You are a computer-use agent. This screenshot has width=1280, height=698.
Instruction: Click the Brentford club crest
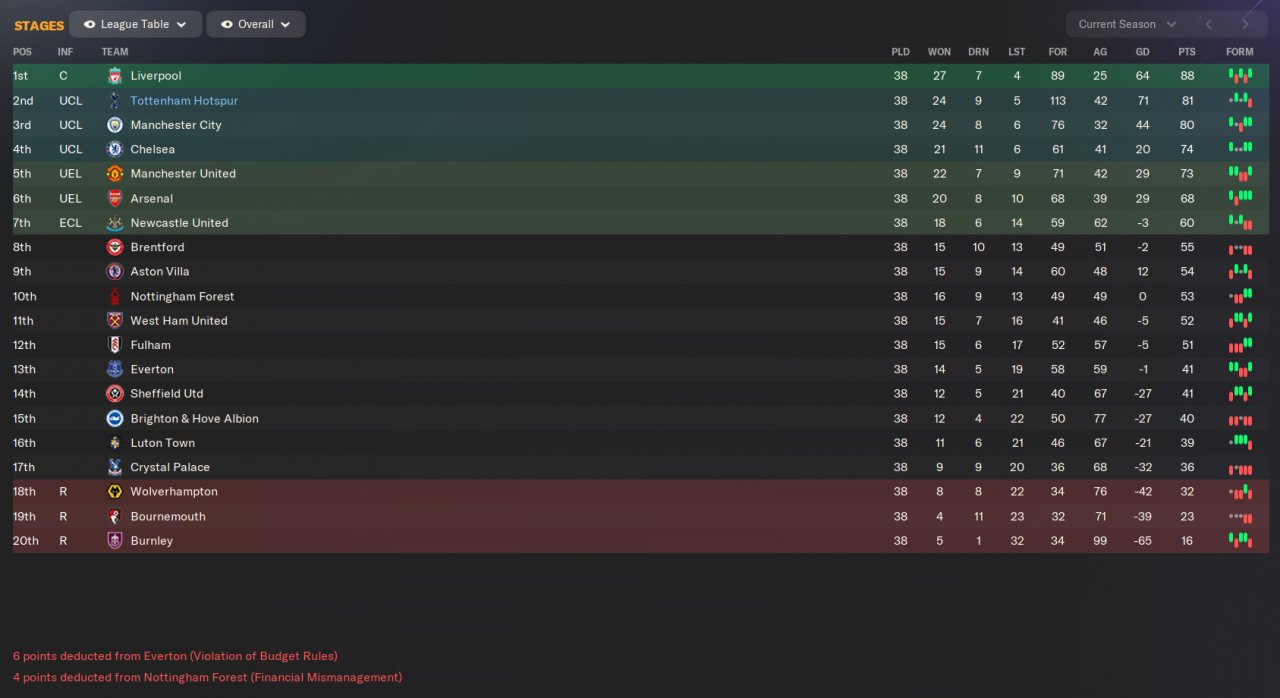point(115,247)
